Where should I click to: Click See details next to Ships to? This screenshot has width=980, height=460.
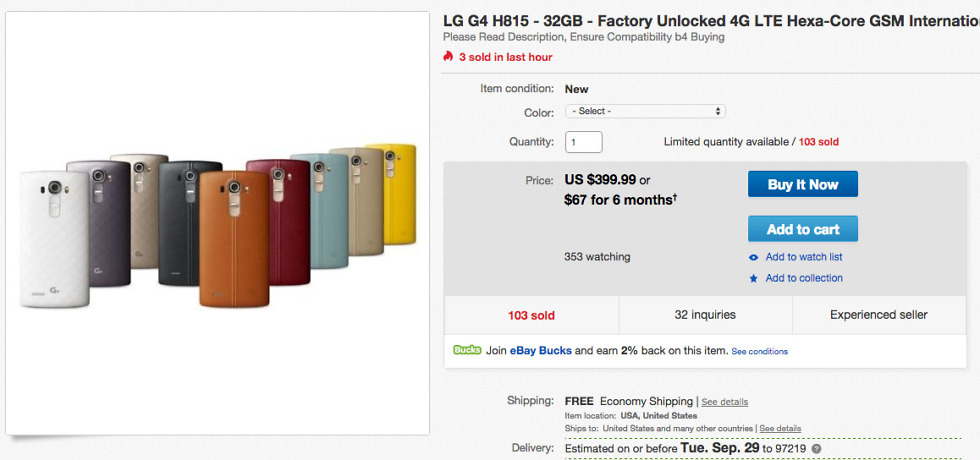(780, 428)
